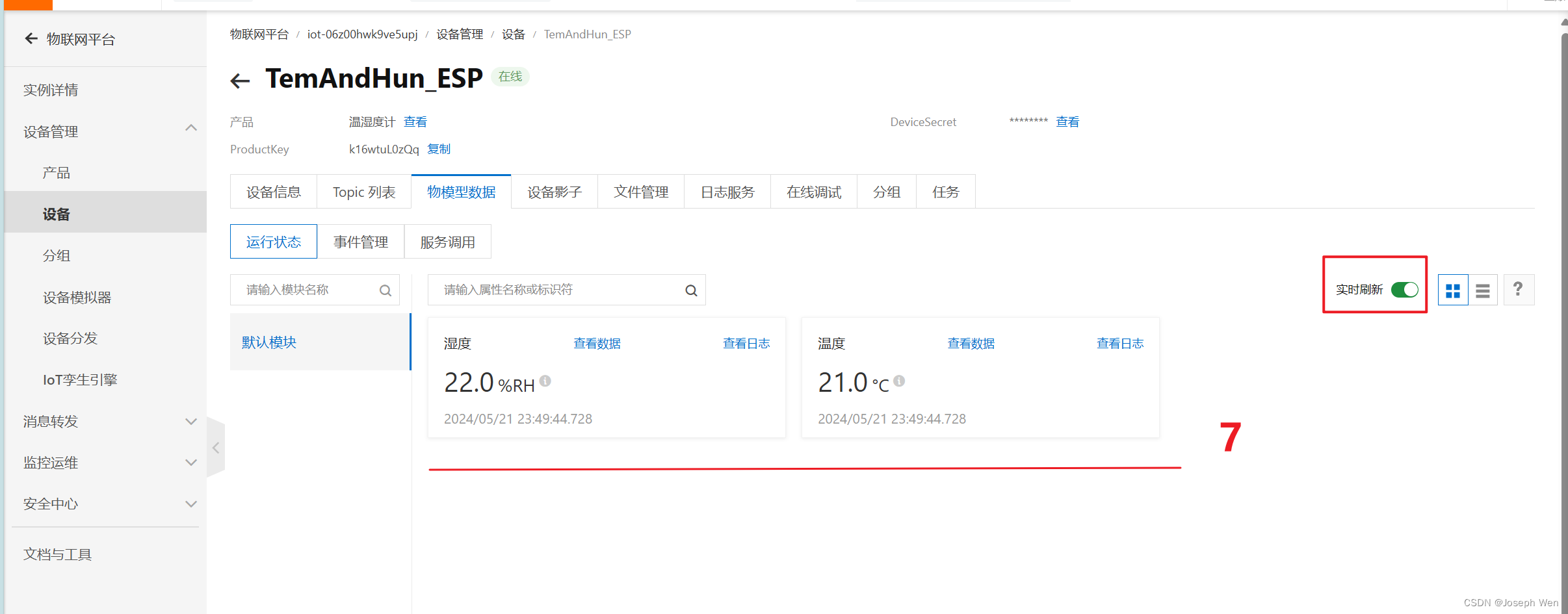1568x614 pixels.
Task: Click 查看数据 on the 湿度 card
Action: pyautogui.click(x=597, y=343)
